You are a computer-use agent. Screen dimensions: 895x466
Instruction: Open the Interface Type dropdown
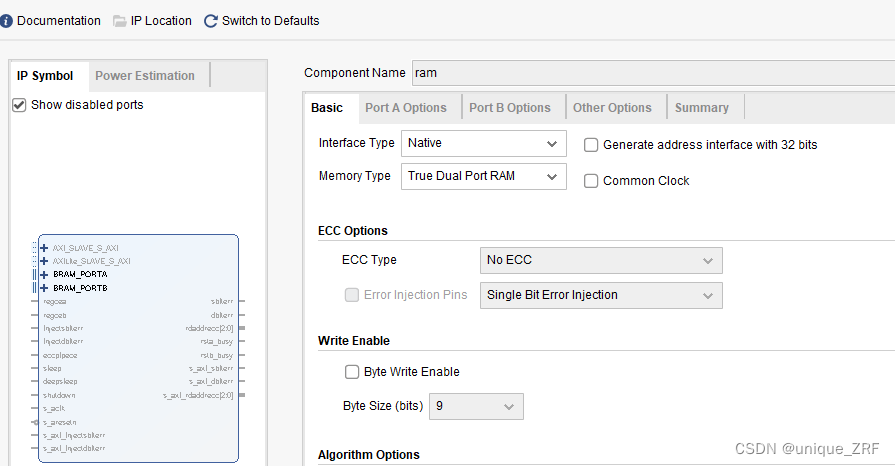(483, 144)
